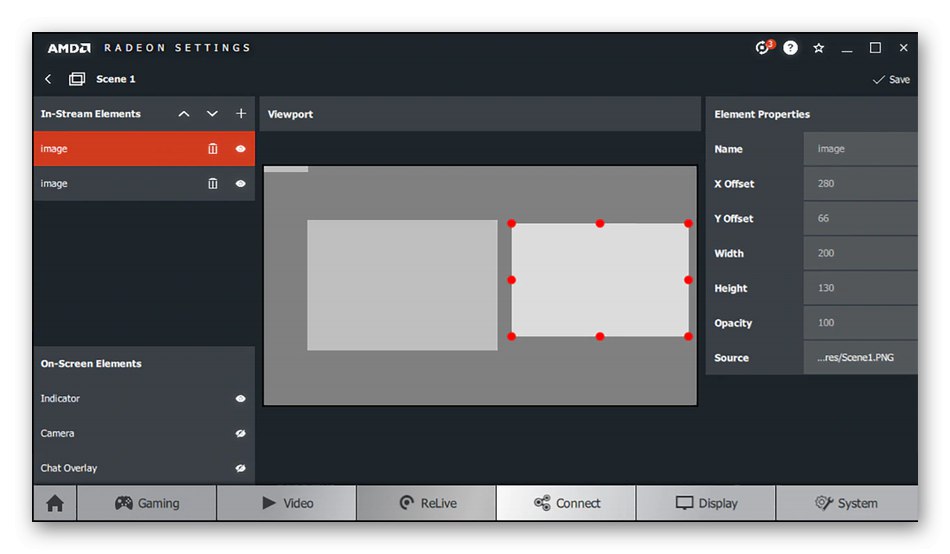Open the help question mark icon
The height and width of the screenshot is (554, 950).
point(790,48)
